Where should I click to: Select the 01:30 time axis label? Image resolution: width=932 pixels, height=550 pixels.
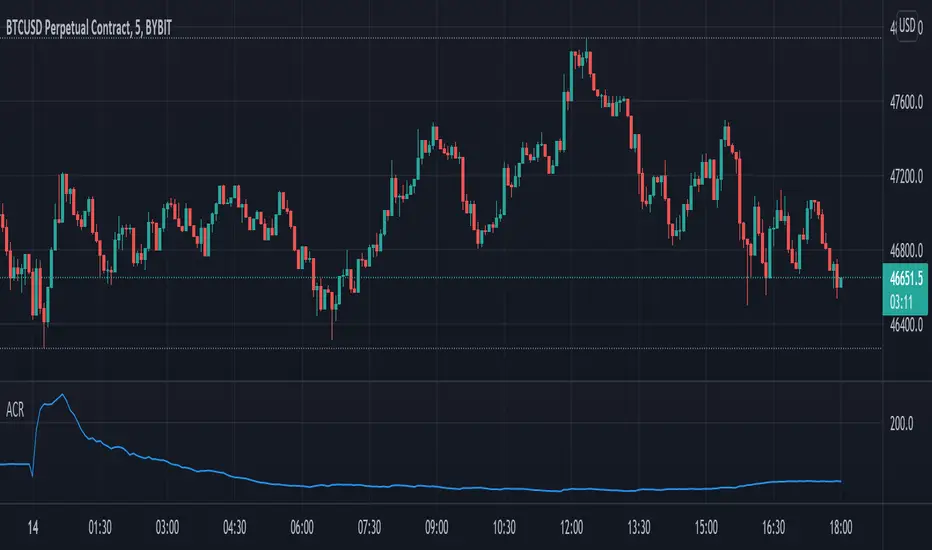(99, 526)
